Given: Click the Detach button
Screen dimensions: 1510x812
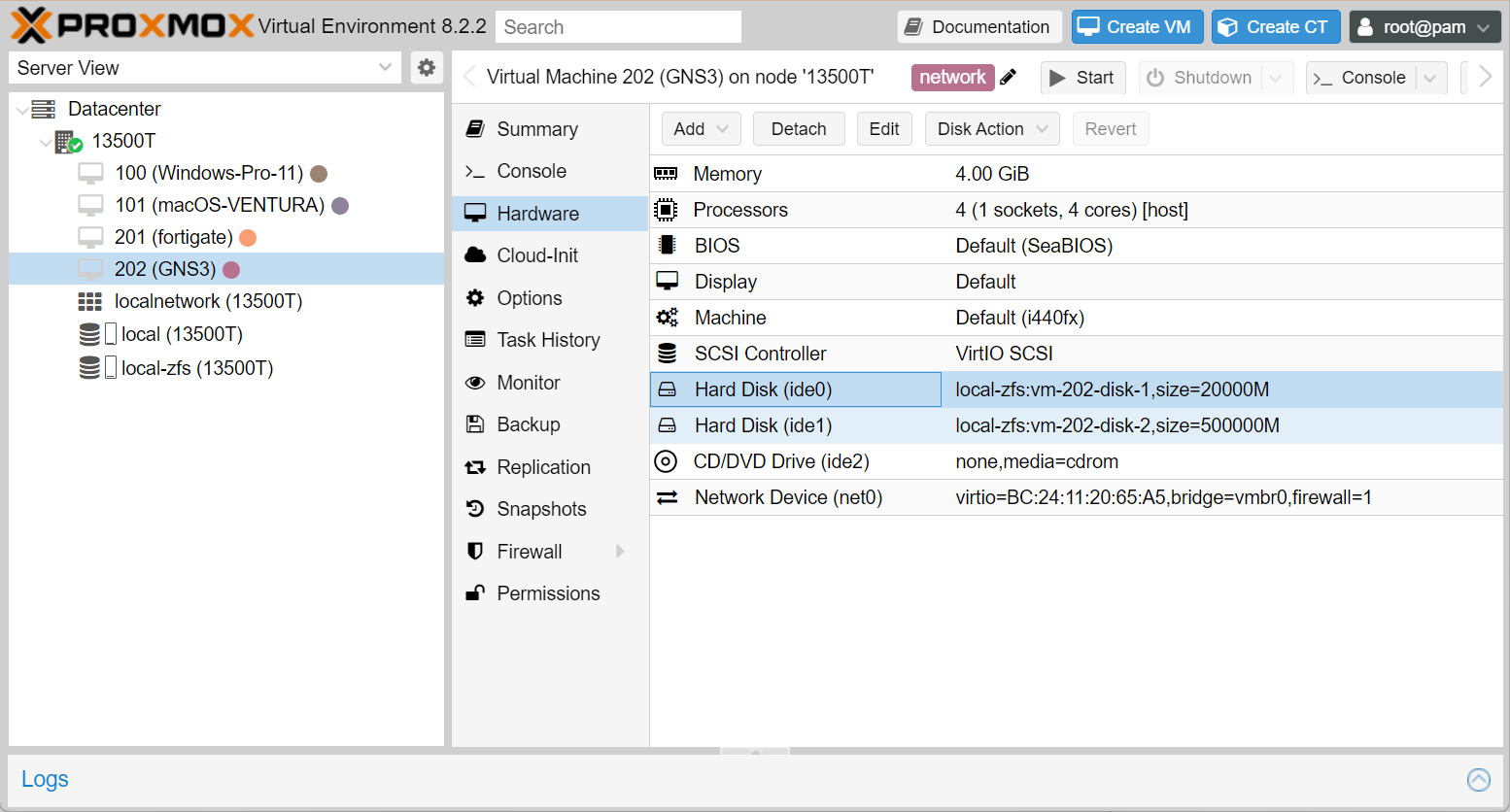Looking at the screenshot, I should [799, 129].
